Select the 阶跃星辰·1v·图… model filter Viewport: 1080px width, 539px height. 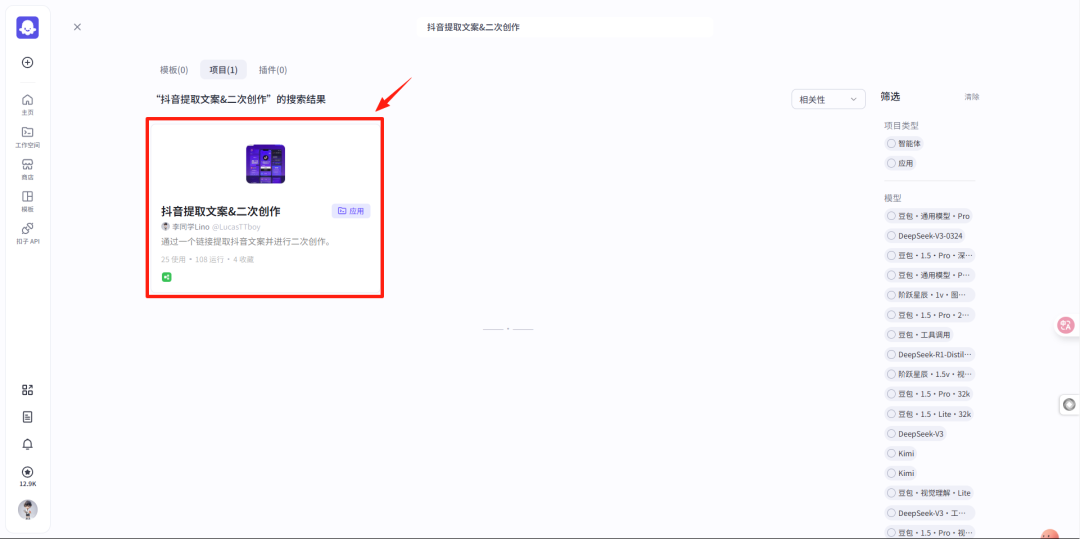coord(929,295)
